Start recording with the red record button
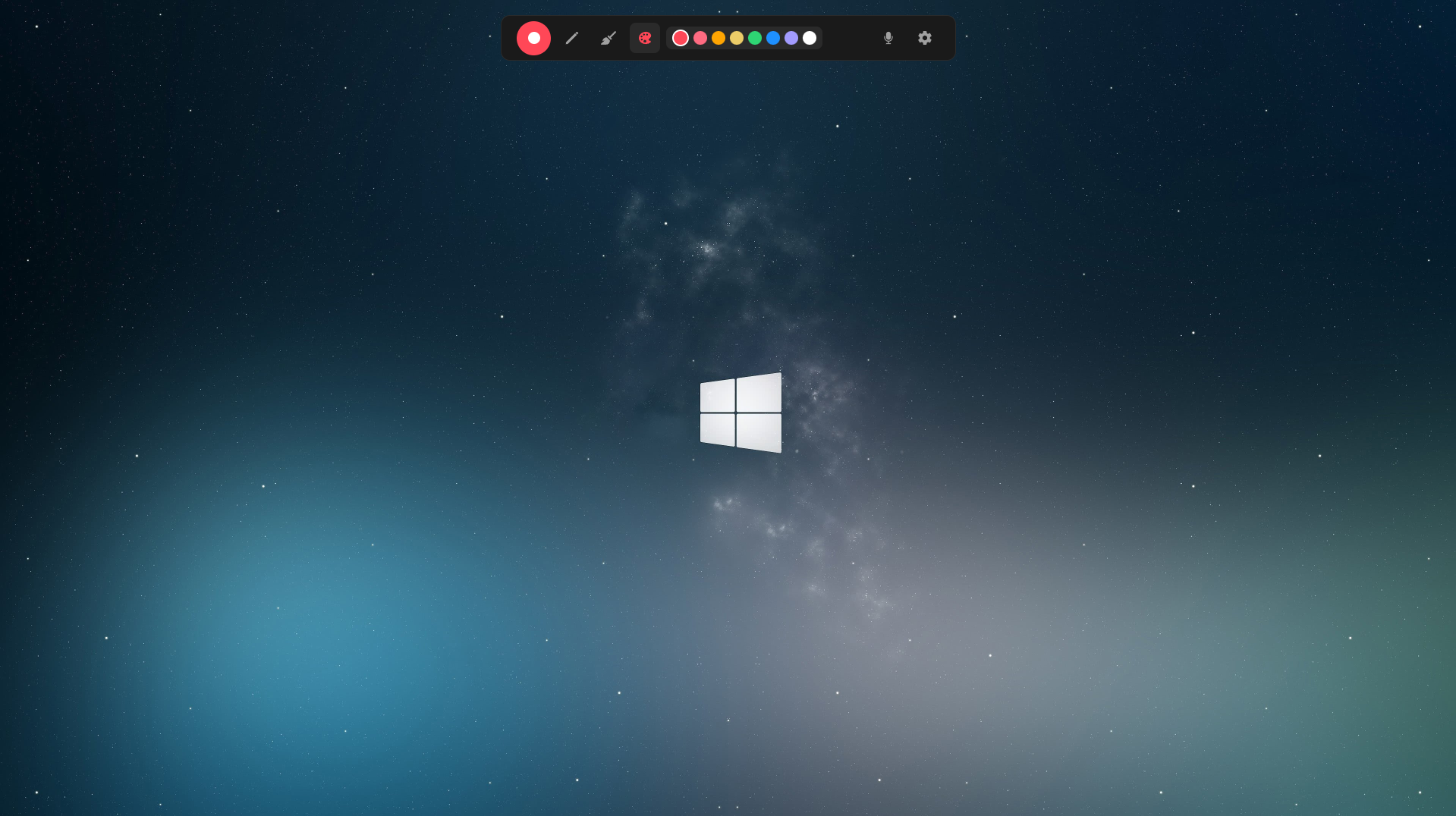The height and width of the screenshot is (816, 1456). tap(533, 38)
